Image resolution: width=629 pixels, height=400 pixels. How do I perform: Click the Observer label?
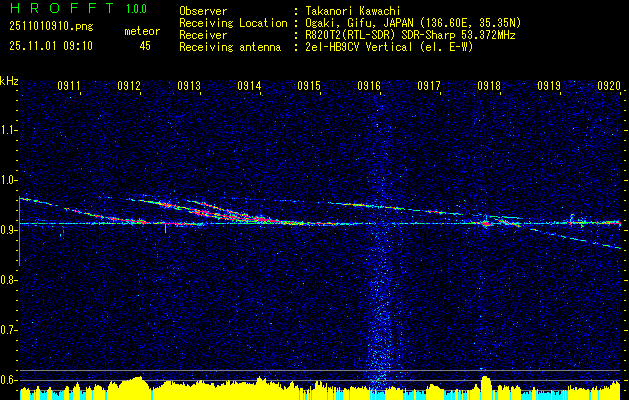(x=203, y=11)
